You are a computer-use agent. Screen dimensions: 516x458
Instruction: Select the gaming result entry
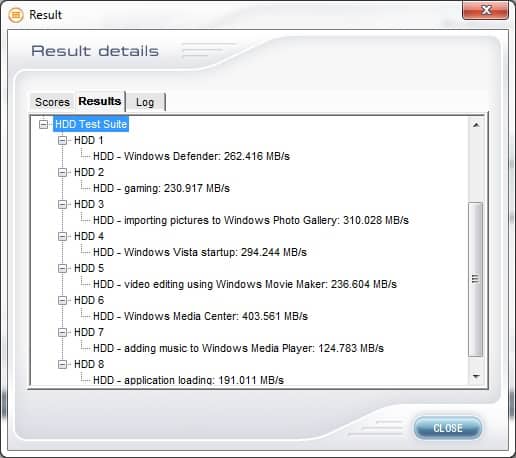pyautogui.click(x=161, y=188)
